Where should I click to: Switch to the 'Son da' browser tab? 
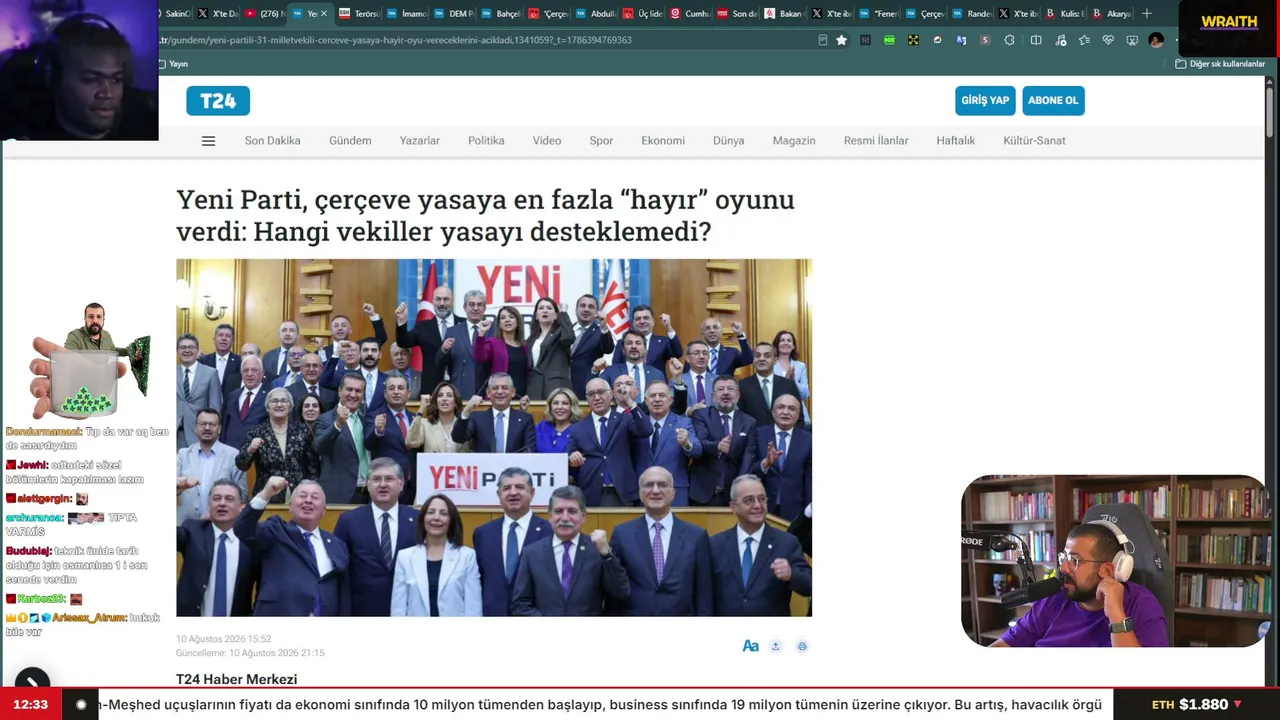tap(738, 14)
